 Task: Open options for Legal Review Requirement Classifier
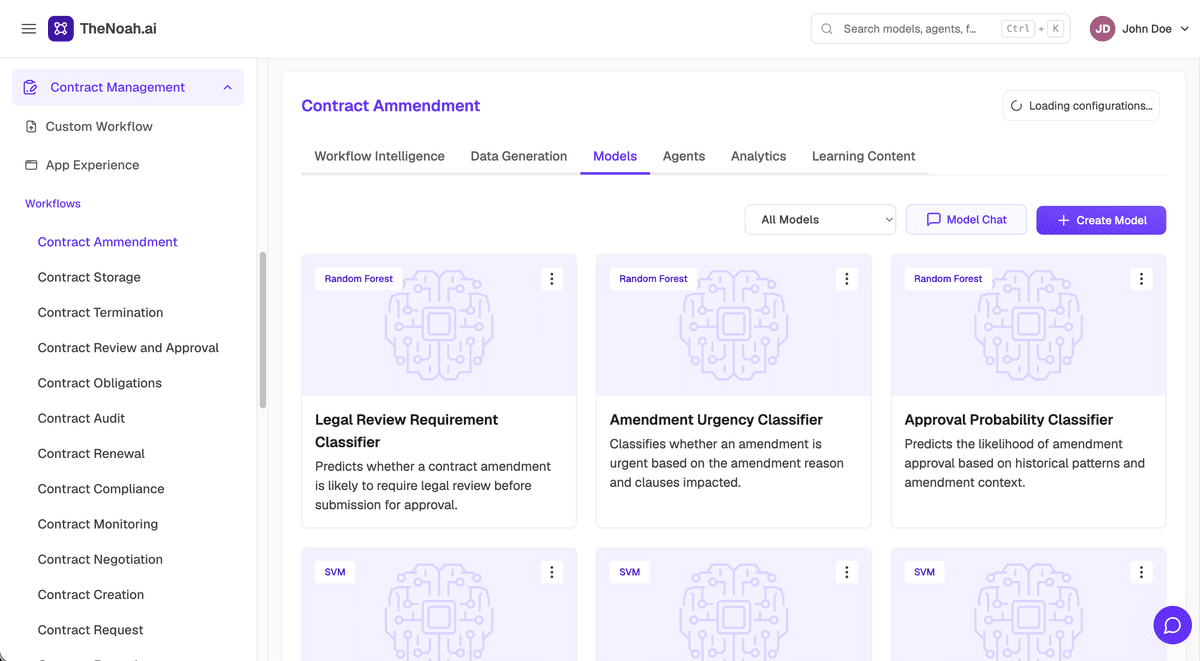tap(552, 279)
